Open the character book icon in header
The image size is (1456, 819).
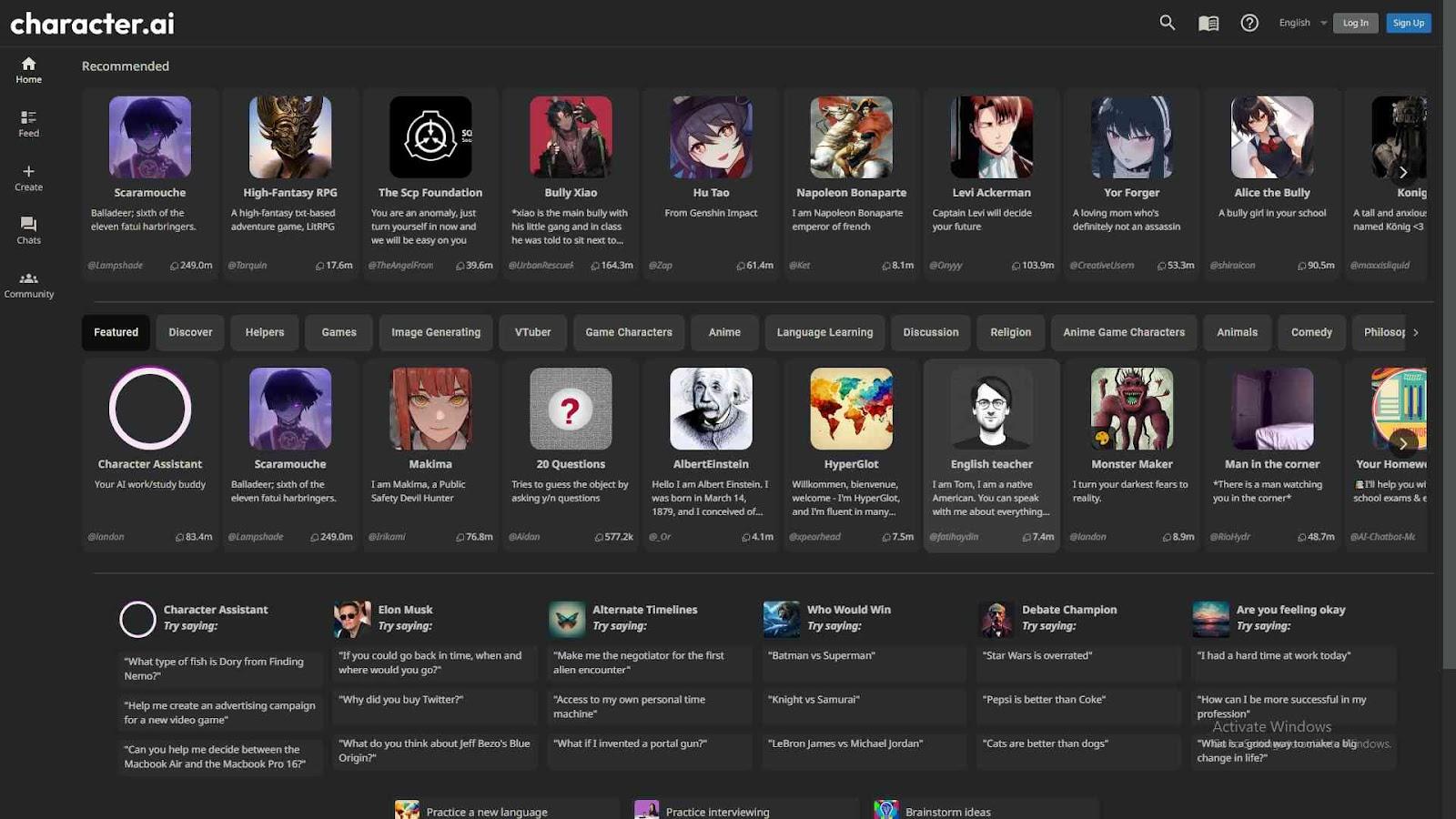(x=1208, y=24)
